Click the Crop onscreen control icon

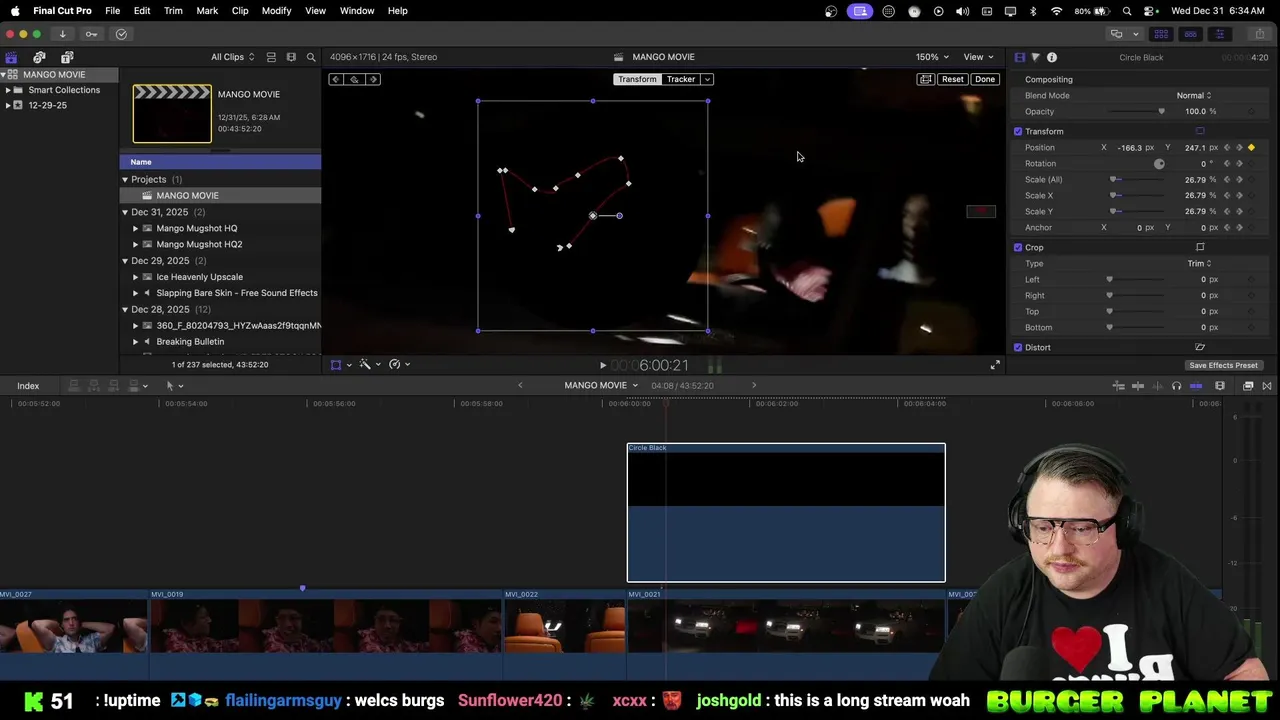pyautogui.click(x=1200, y=247)
